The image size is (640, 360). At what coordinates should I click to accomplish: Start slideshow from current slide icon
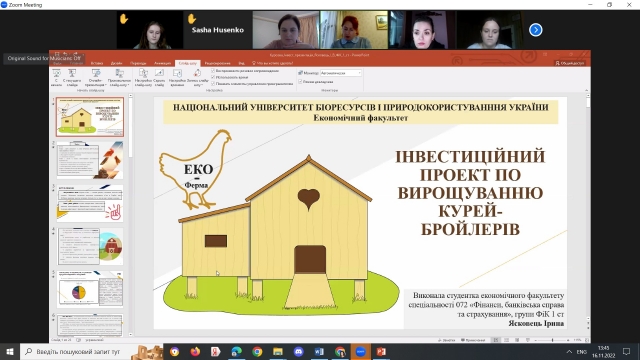[x=72, y=77]
